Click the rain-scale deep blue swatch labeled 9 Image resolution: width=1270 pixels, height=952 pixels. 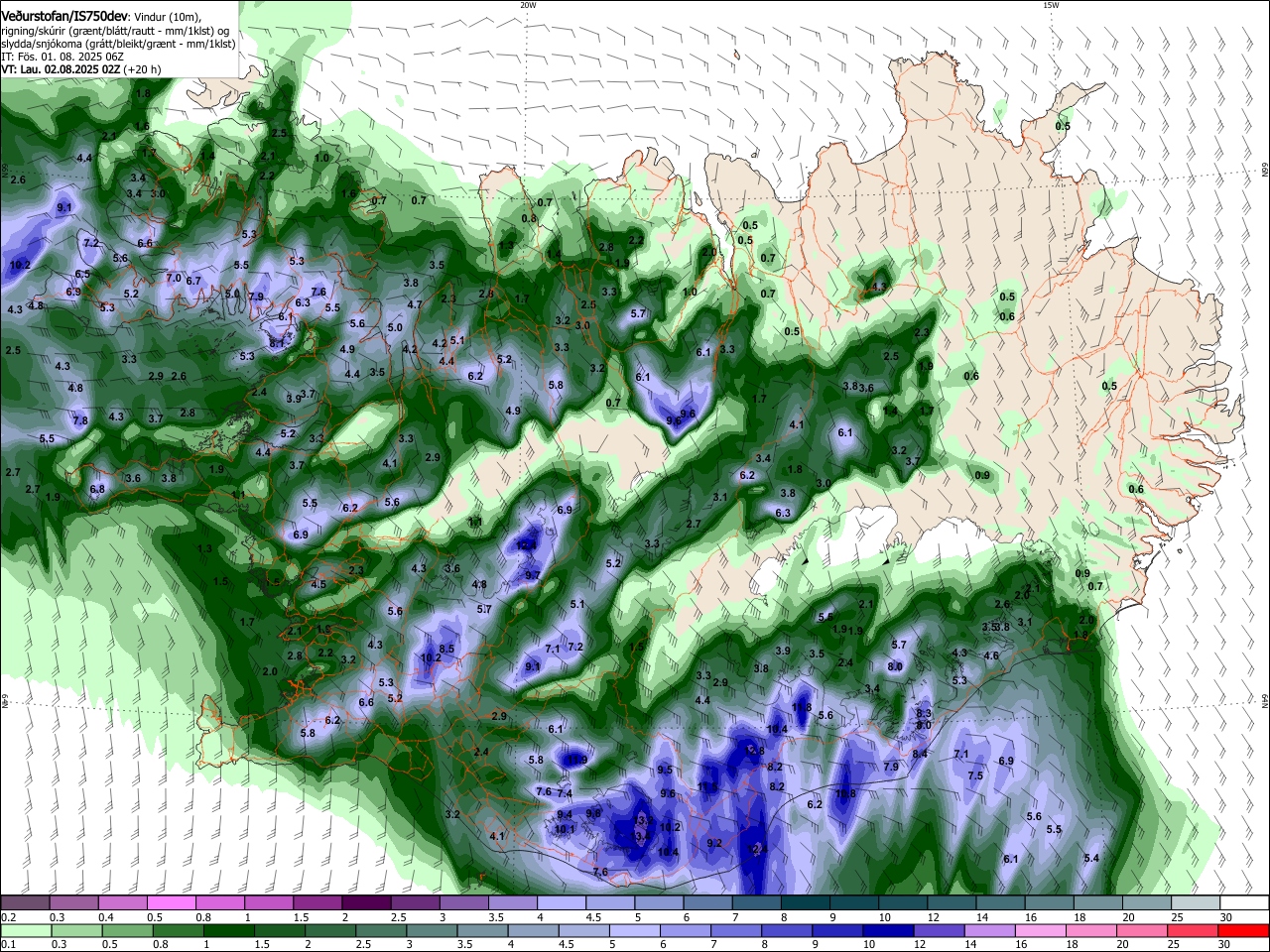coord(838,930)
